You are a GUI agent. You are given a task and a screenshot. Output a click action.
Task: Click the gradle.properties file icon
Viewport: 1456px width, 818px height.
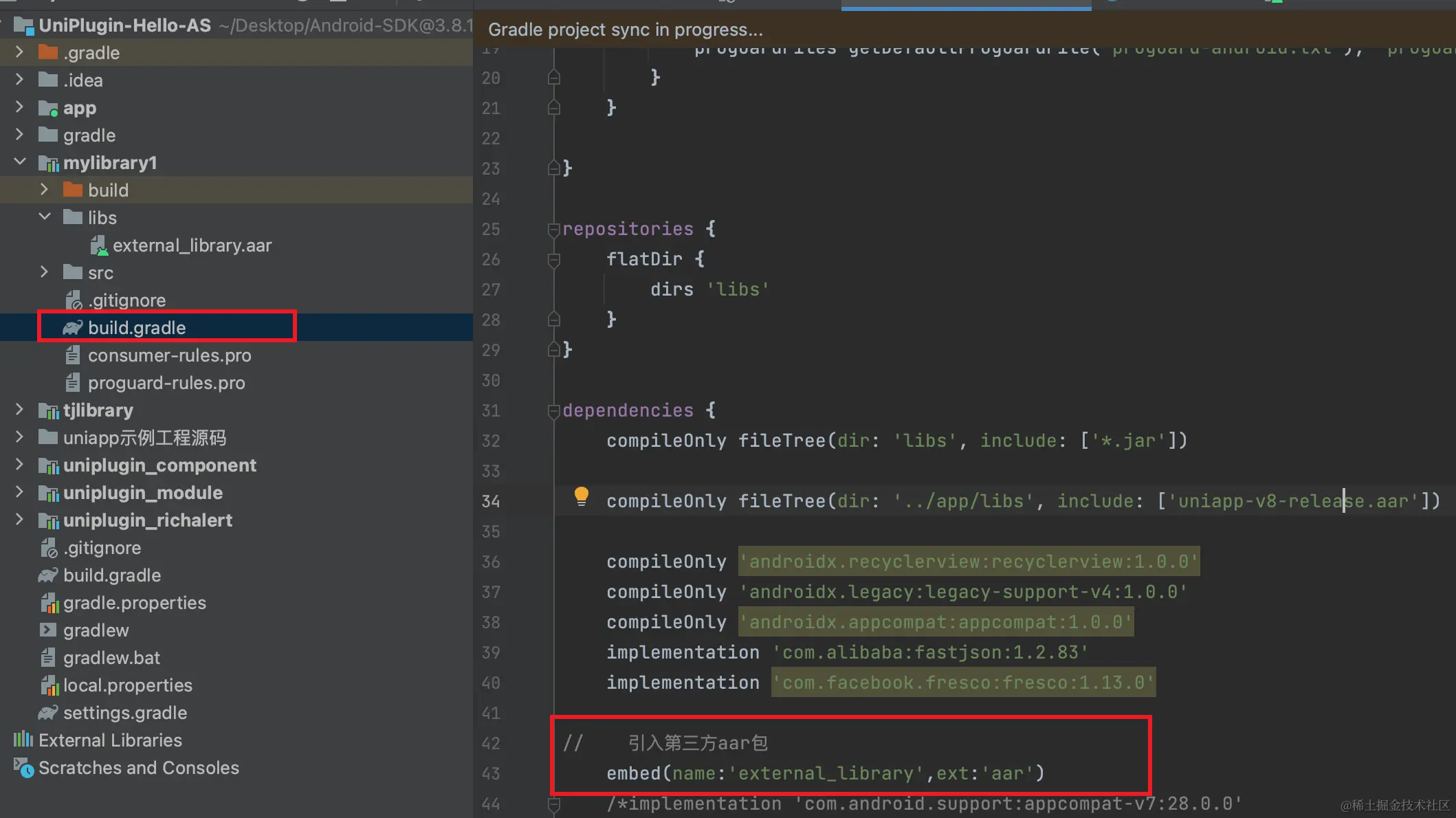coord(48,603)
